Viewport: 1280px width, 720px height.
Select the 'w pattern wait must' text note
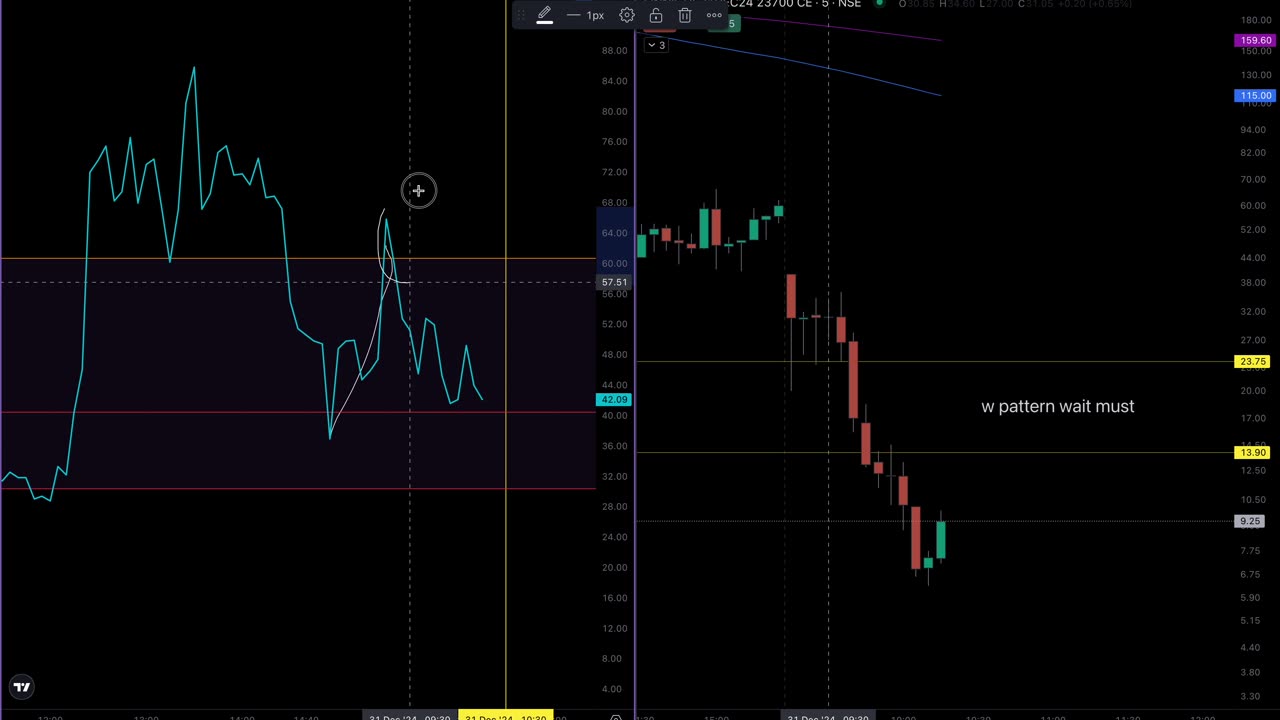click(x=1058, y=406)
